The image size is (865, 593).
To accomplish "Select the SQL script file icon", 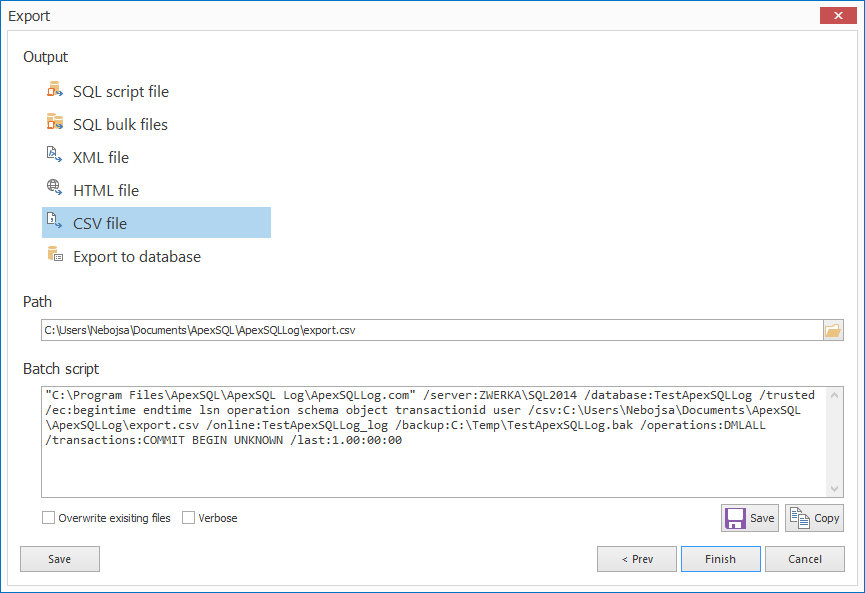I will (55, 90).
